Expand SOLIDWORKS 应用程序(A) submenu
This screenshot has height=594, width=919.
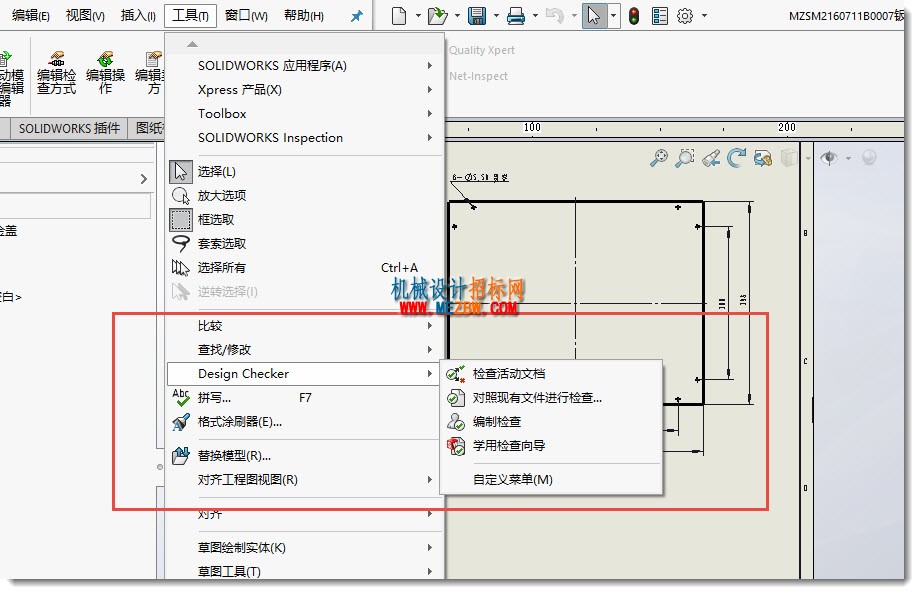point(304,65)
